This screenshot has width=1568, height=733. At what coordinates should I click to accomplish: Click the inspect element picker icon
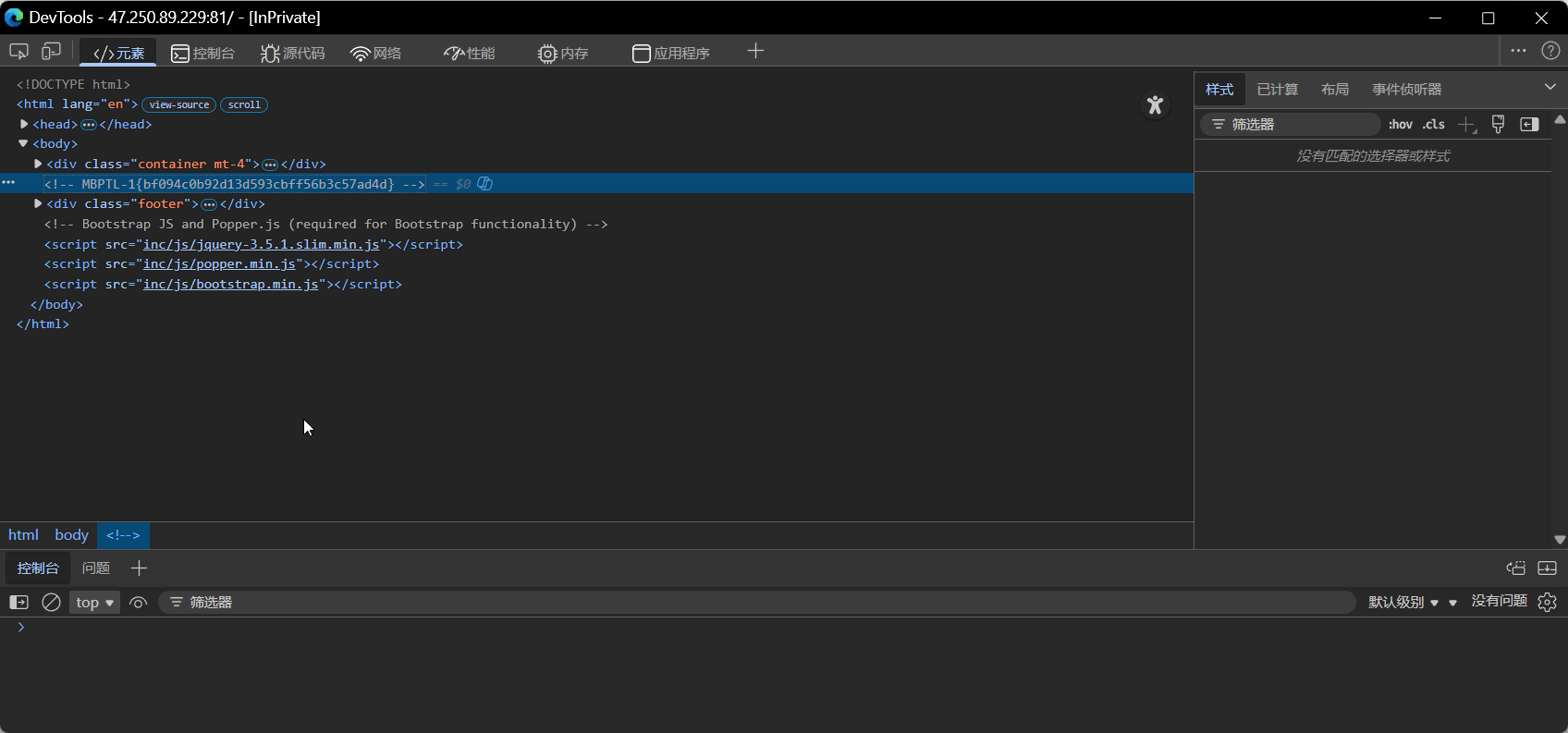click(x=18, y=52)
